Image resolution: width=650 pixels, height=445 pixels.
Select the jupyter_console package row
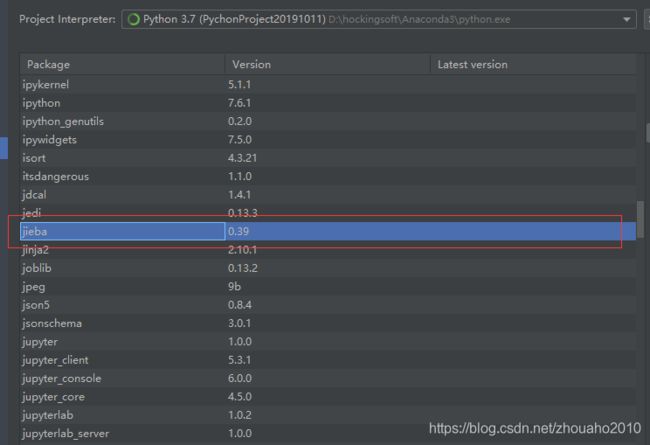point(327,378)
